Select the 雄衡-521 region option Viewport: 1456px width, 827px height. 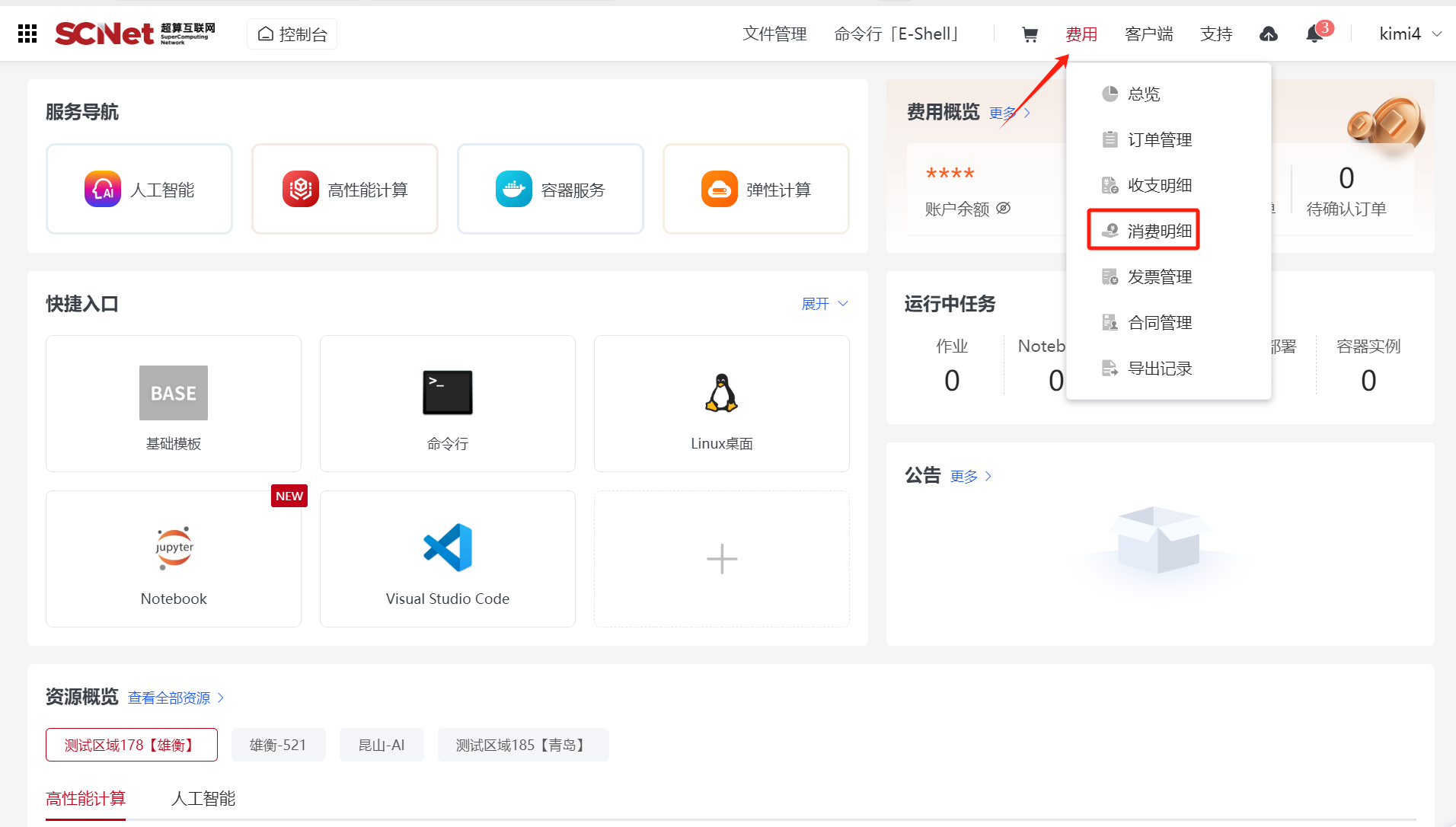tap(278, 745)
